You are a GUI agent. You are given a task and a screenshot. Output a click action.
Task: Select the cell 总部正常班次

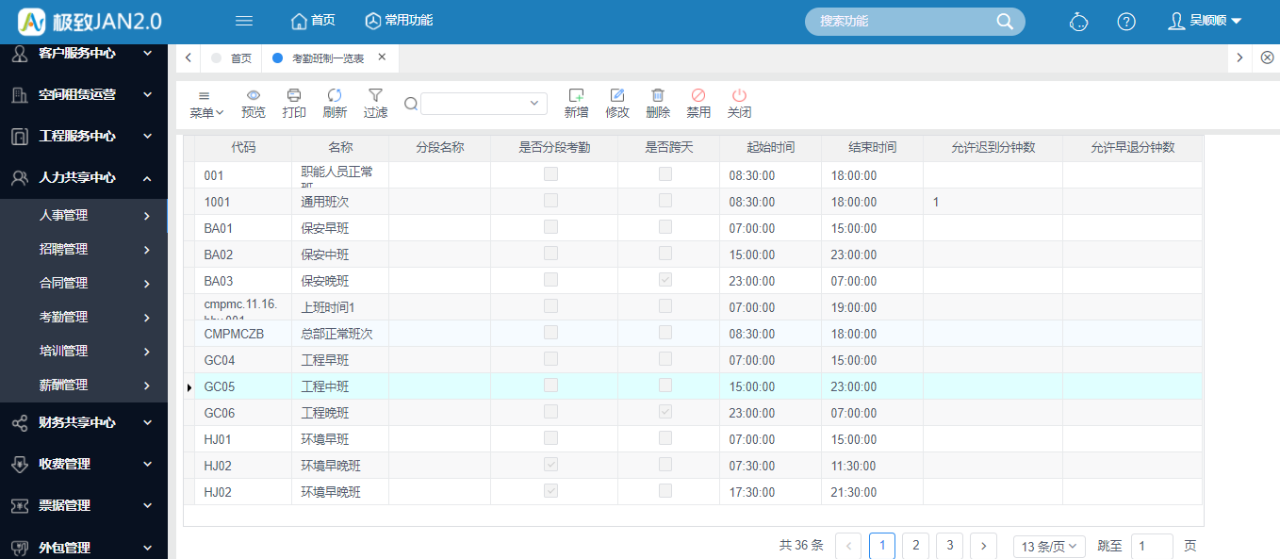pyautogui.click(x=340, y=334)
